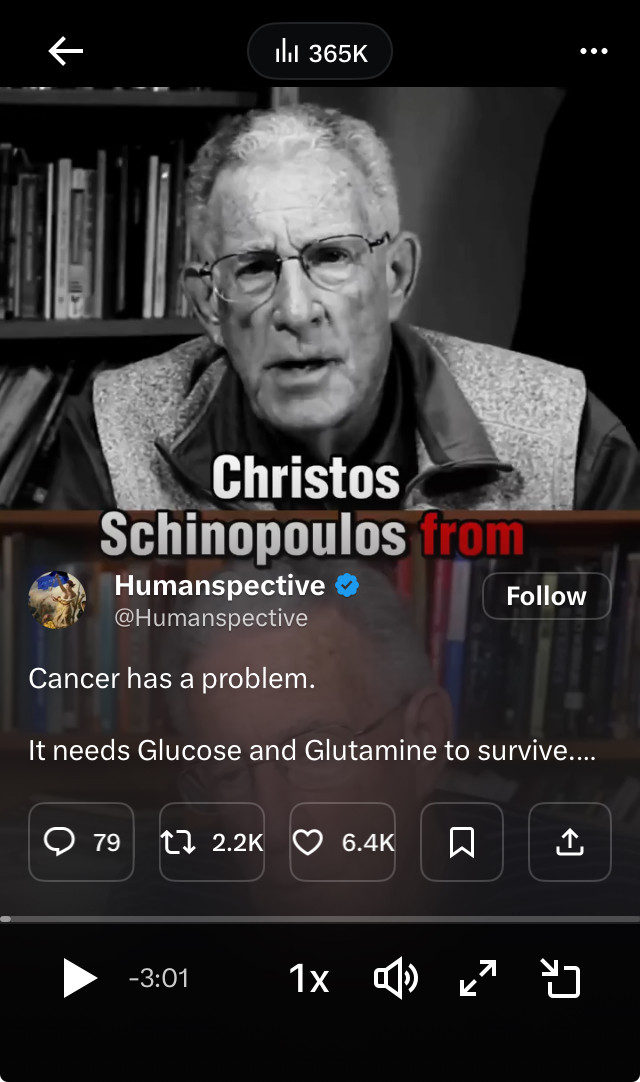
Task: Open the three-dot more options menu
Action: click(x=594, y=51)
